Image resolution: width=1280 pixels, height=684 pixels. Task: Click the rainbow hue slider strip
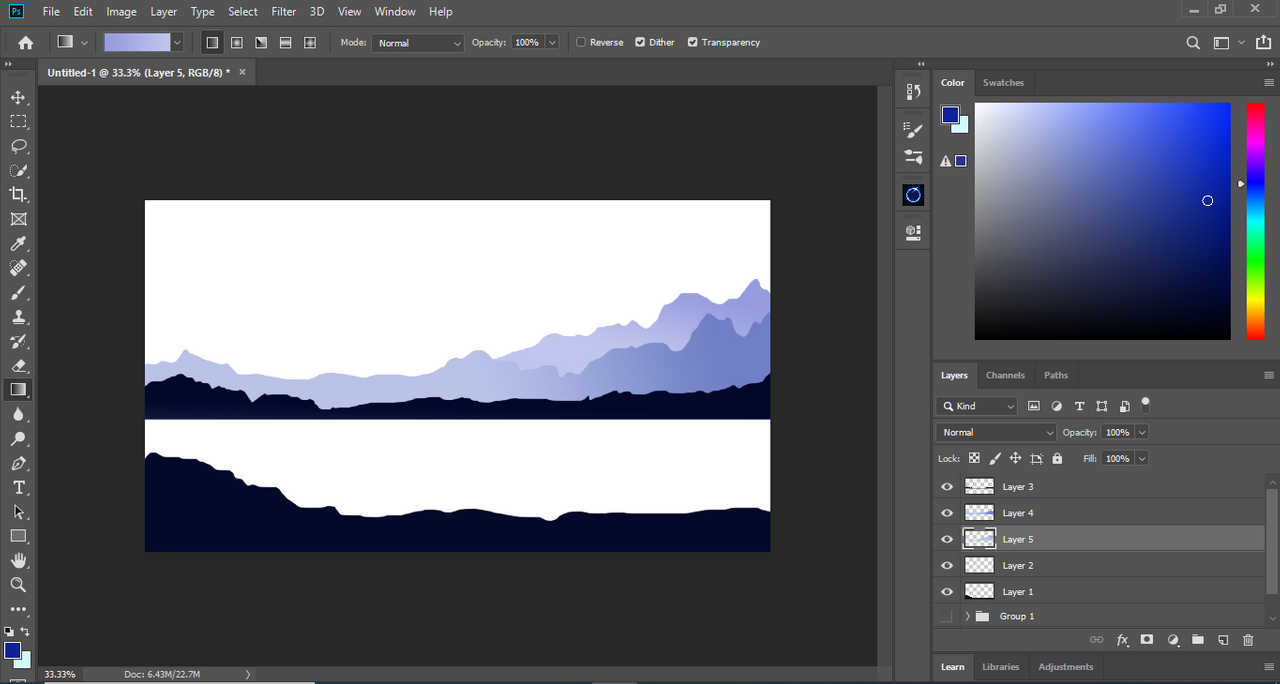coord(1255,220)
